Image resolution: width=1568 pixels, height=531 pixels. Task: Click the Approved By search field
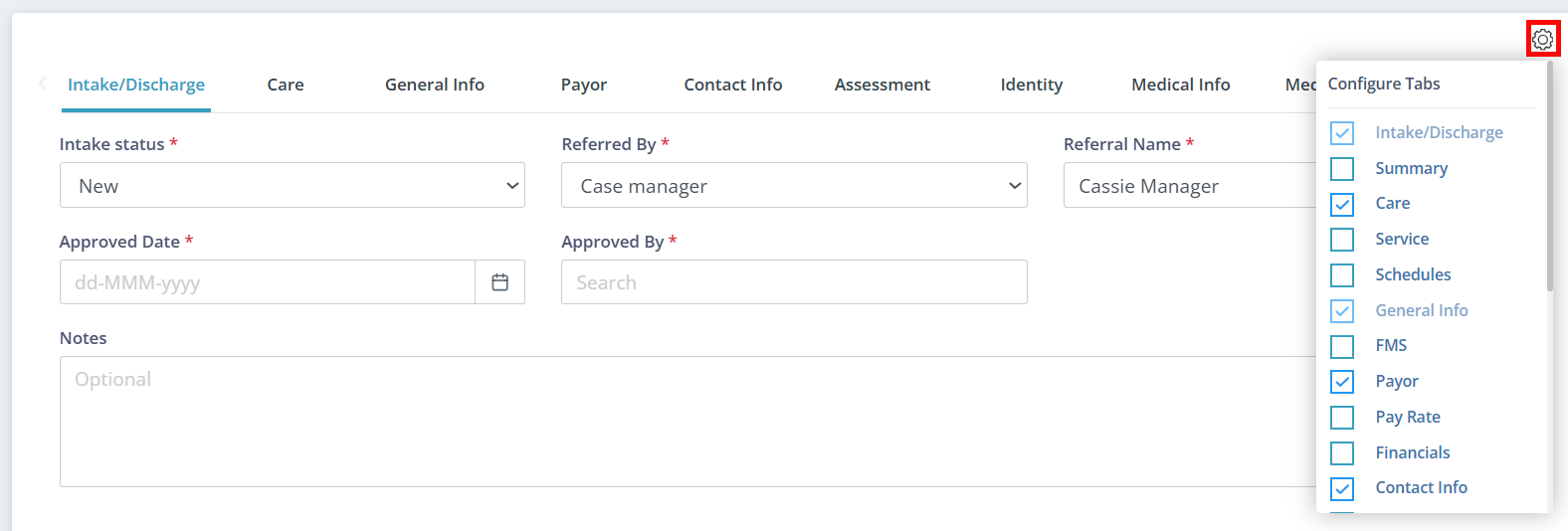point(793,282)
